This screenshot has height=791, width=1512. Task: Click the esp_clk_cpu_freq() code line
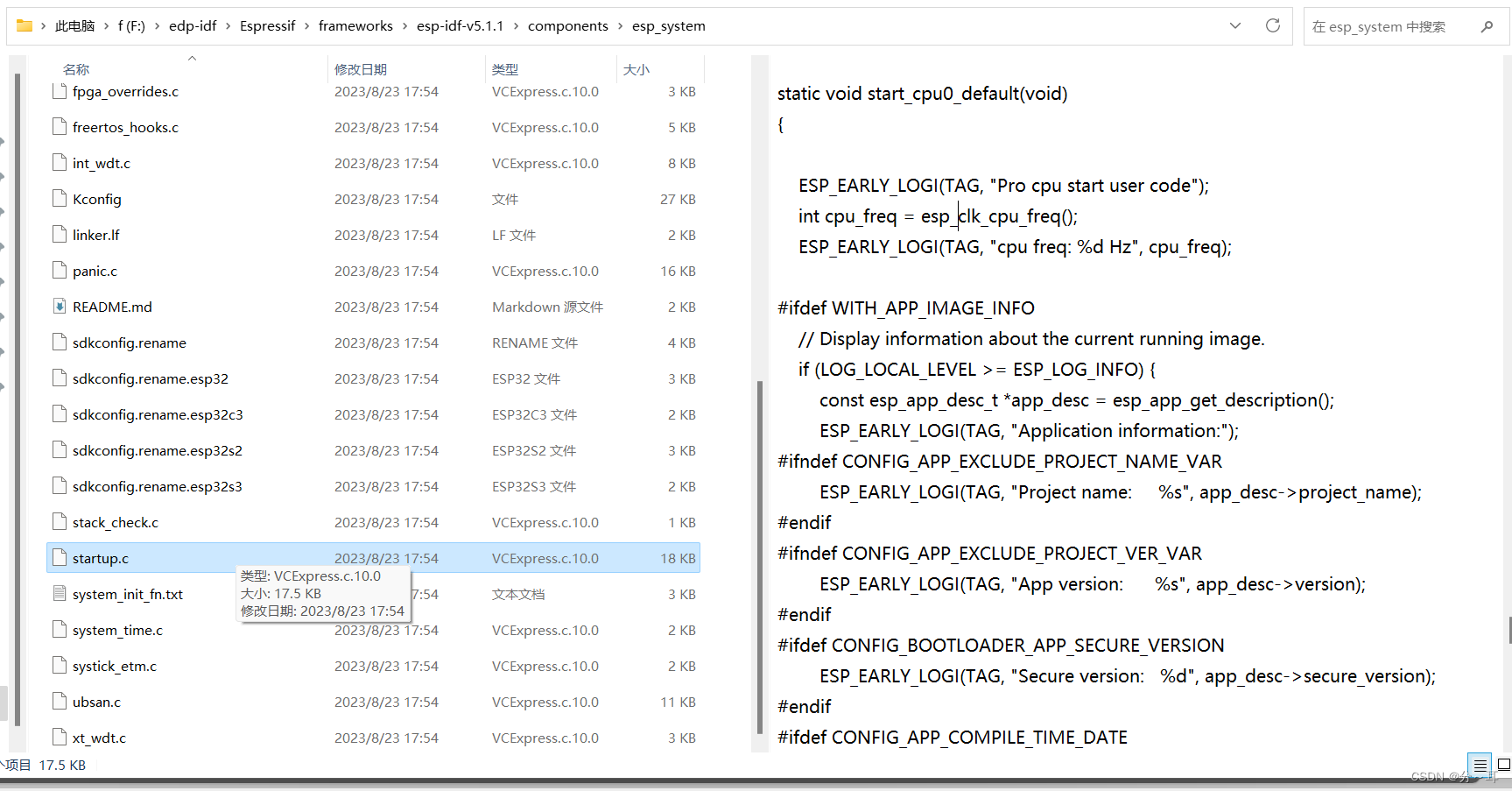coord(939,216)
